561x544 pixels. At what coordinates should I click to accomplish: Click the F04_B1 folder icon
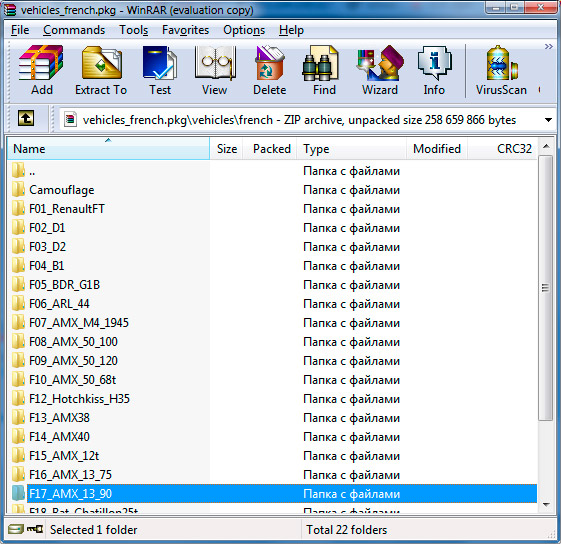click(18, 266)
